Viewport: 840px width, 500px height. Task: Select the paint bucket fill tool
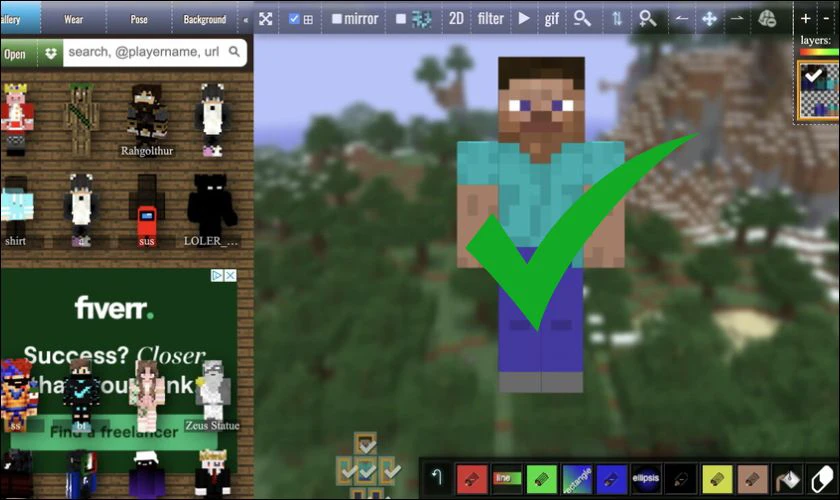pyautogui.click(x=788, y=480)
